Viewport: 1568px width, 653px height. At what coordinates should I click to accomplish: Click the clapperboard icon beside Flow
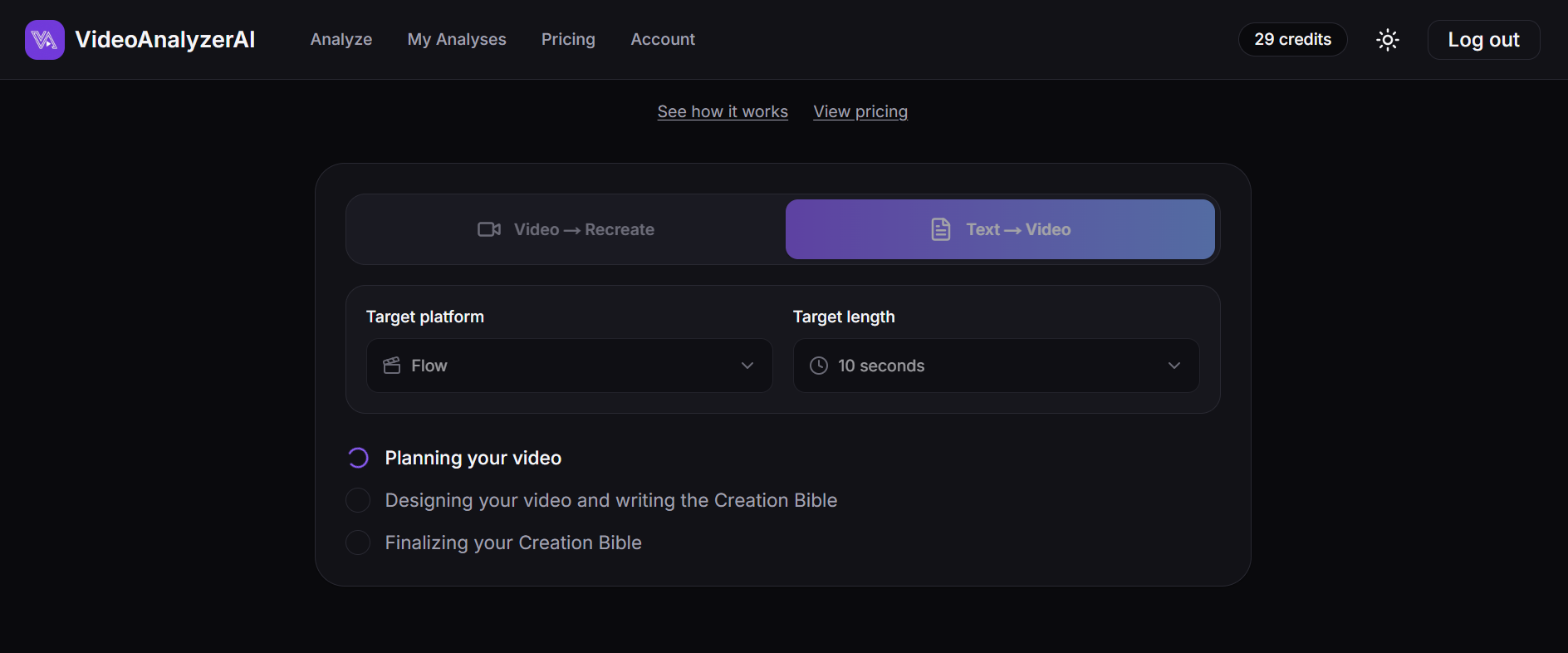click(392, 366)
